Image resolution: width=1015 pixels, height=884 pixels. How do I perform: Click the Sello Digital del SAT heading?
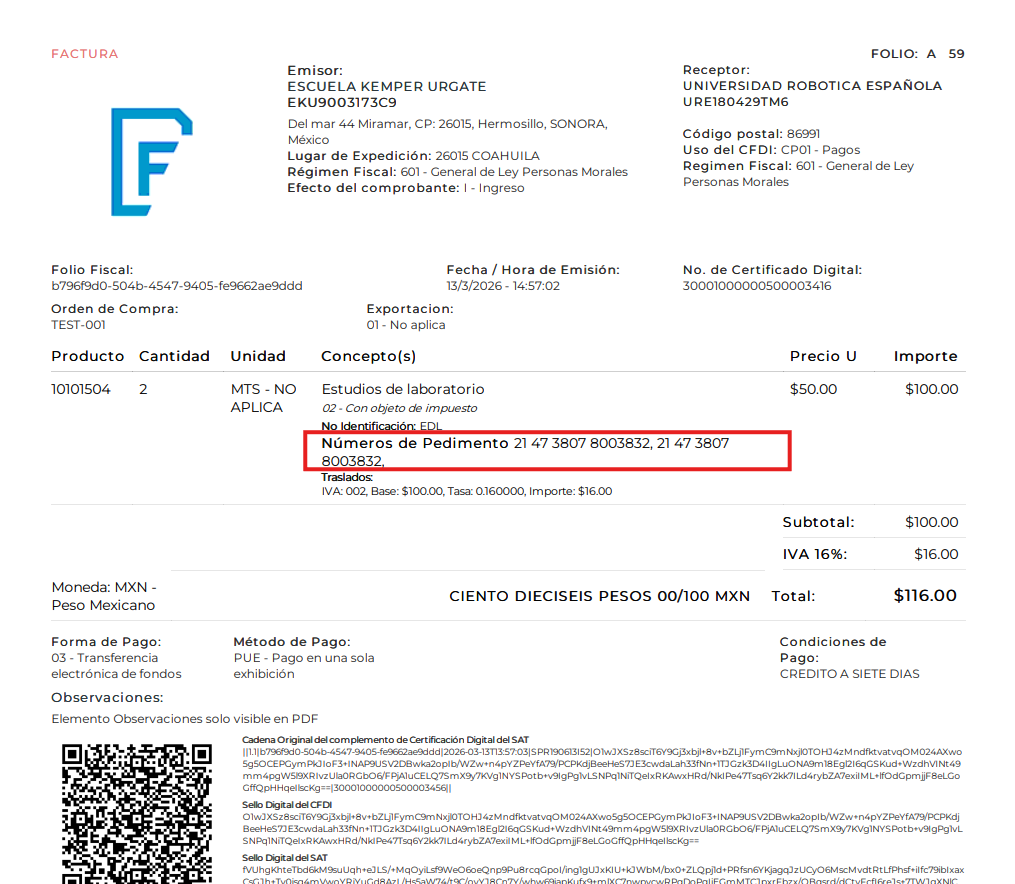pyautogui.click(x=285, y=858)
